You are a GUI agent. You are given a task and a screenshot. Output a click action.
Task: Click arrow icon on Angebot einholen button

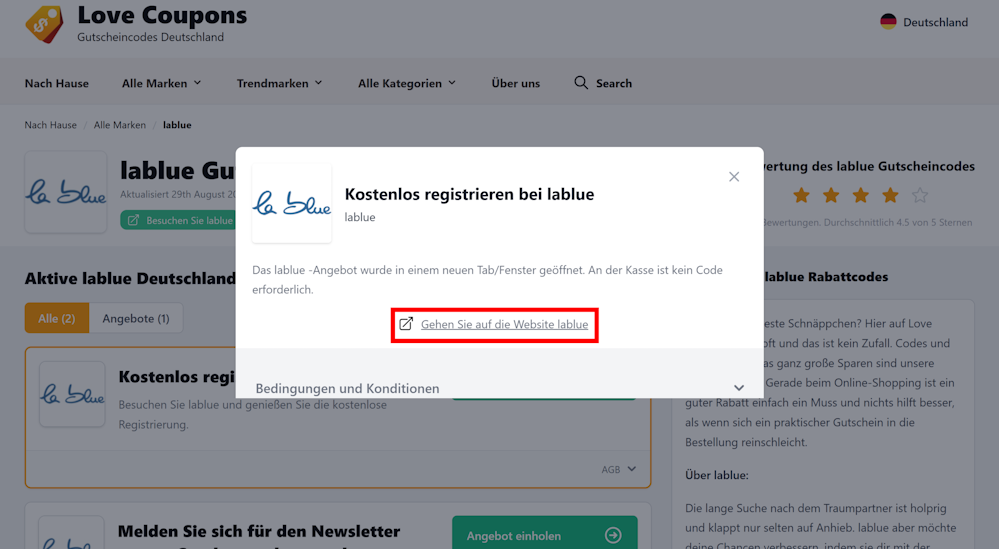pos(613,535)
